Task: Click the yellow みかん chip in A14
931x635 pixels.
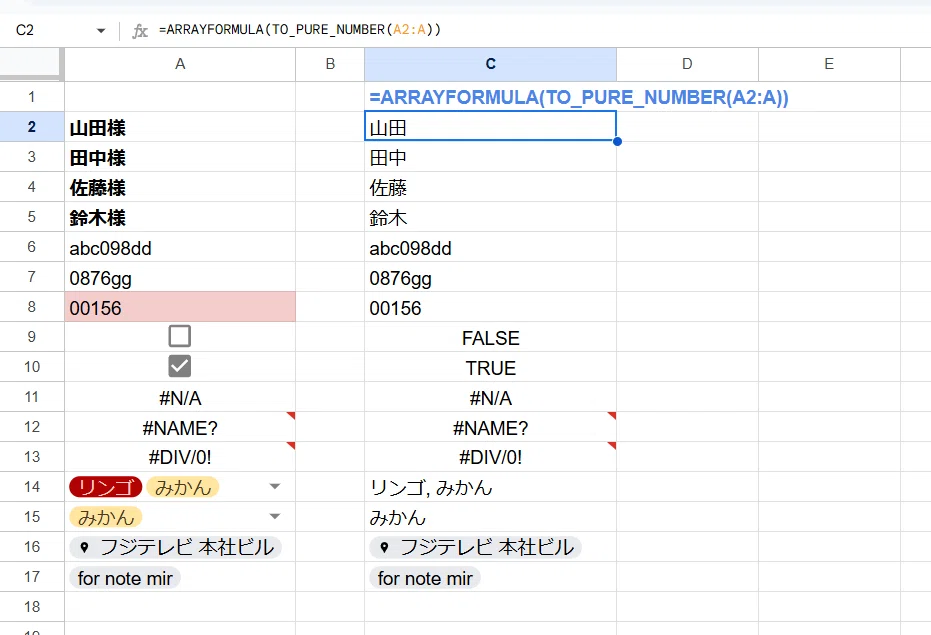Action: coord(183,487)
